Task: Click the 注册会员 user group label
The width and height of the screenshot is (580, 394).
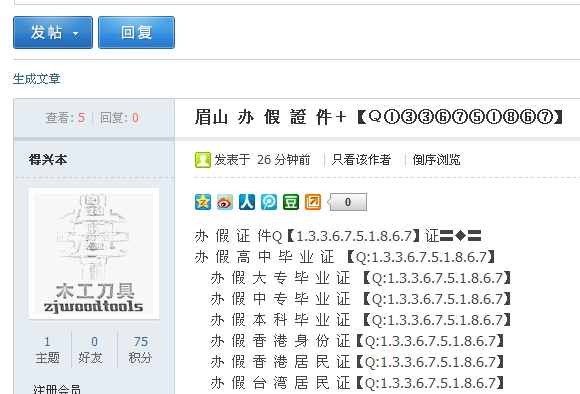Action: click(x=57, y=389)
